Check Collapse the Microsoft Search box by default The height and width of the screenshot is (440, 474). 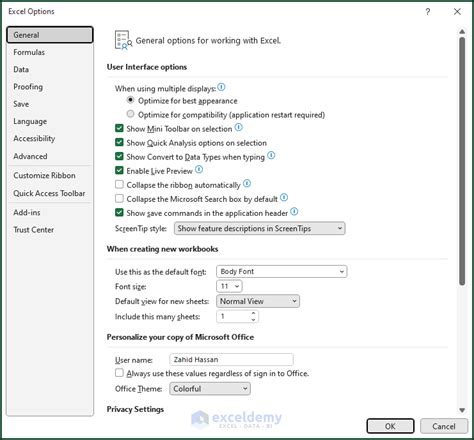pyautogui.click(x=119, y=199)
